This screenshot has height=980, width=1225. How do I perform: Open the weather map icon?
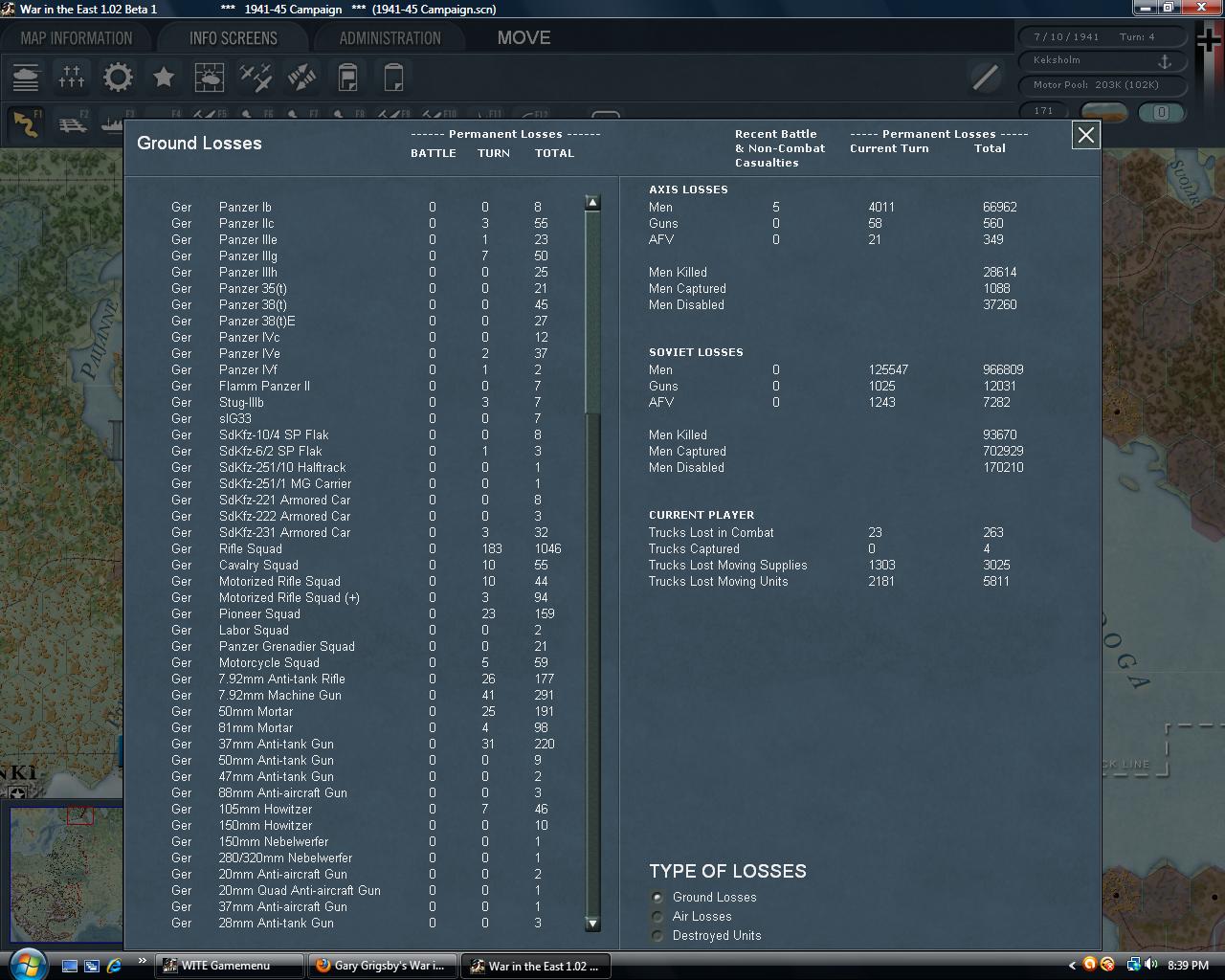[210, 77]
